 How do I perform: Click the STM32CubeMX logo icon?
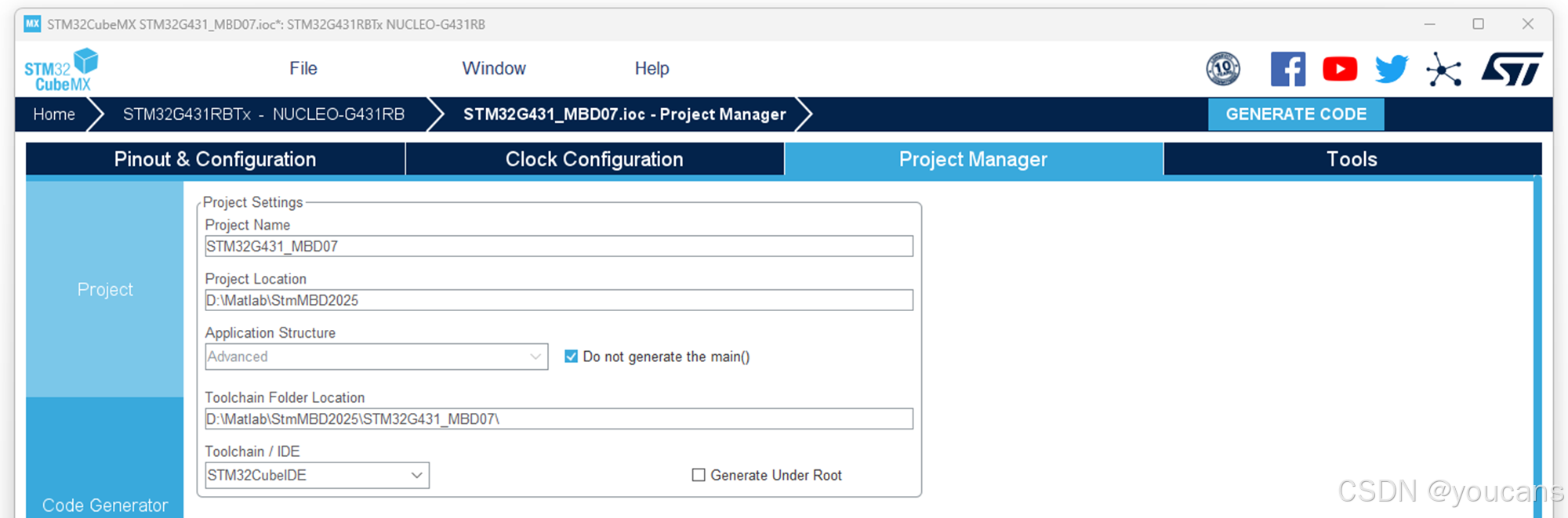point(61,70)
